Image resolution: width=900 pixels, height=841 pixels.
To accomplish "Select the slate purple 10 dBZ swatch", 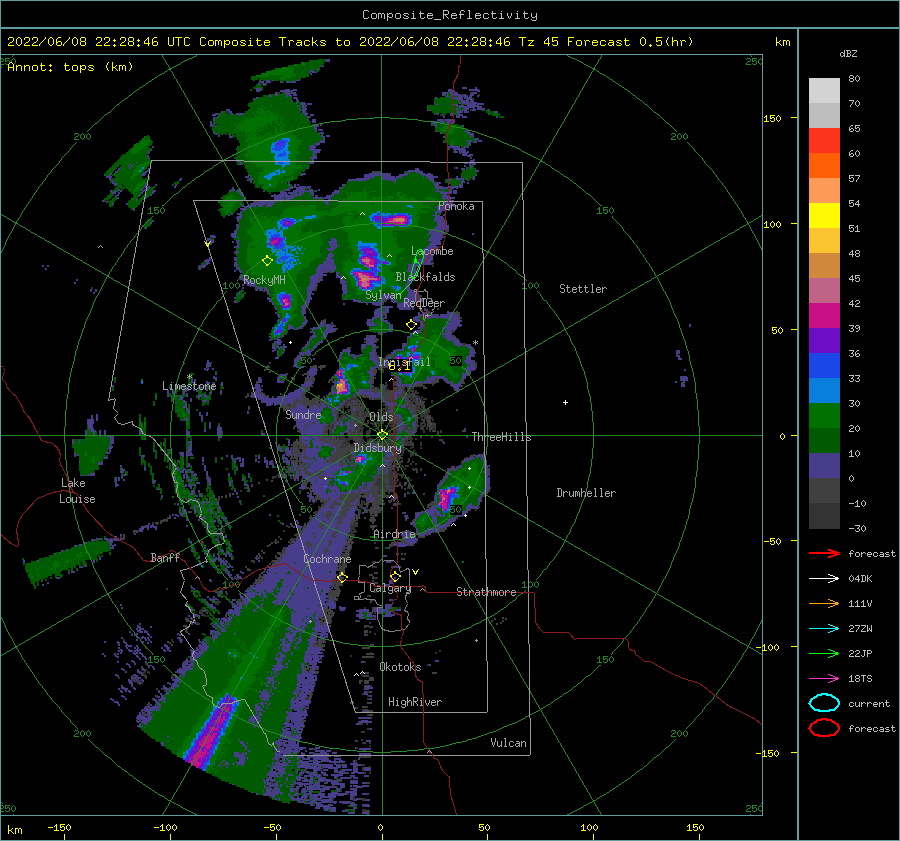I will pos(824,466).
